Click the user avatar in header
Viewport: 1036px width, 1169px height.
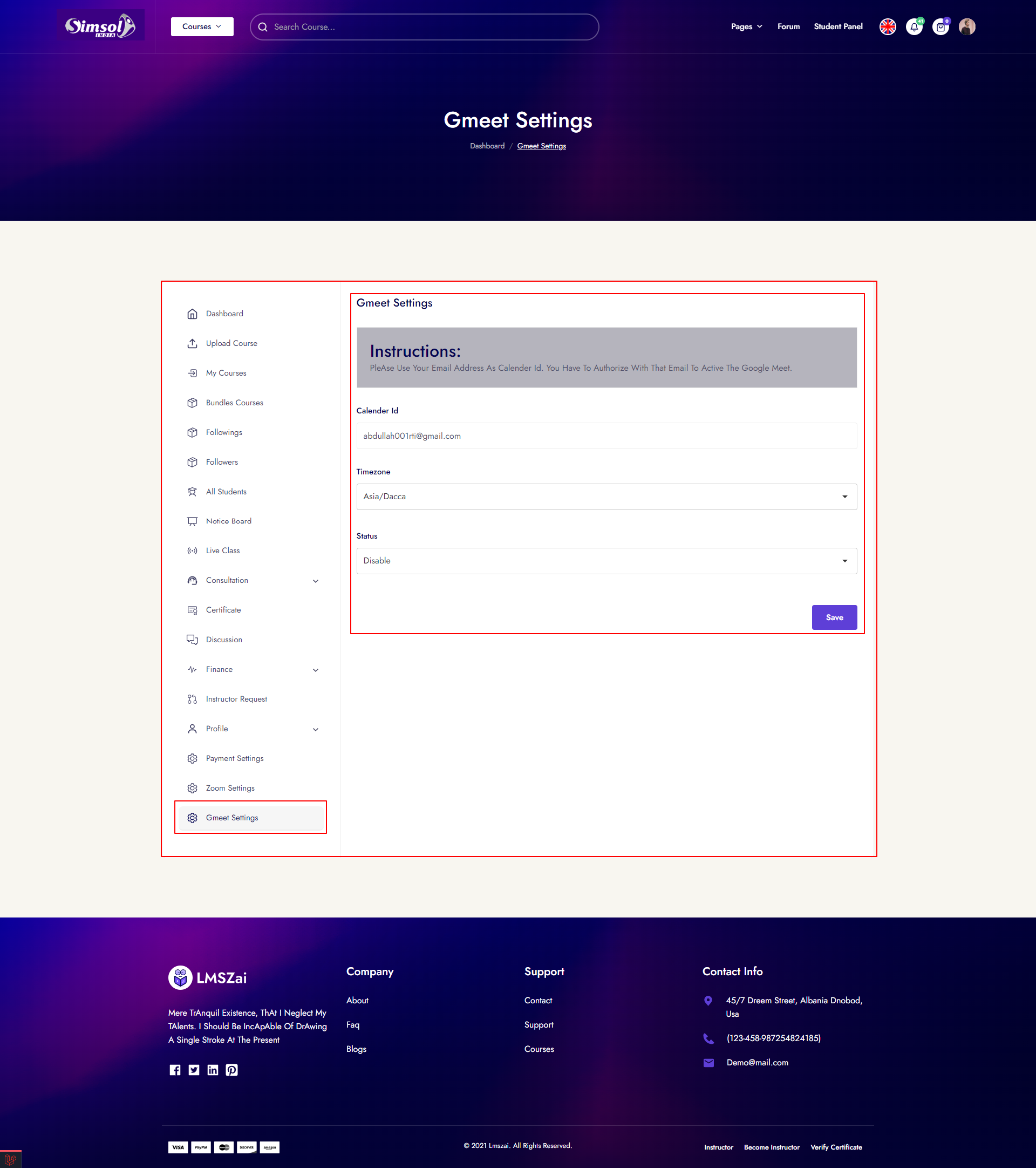click(967, 27)
